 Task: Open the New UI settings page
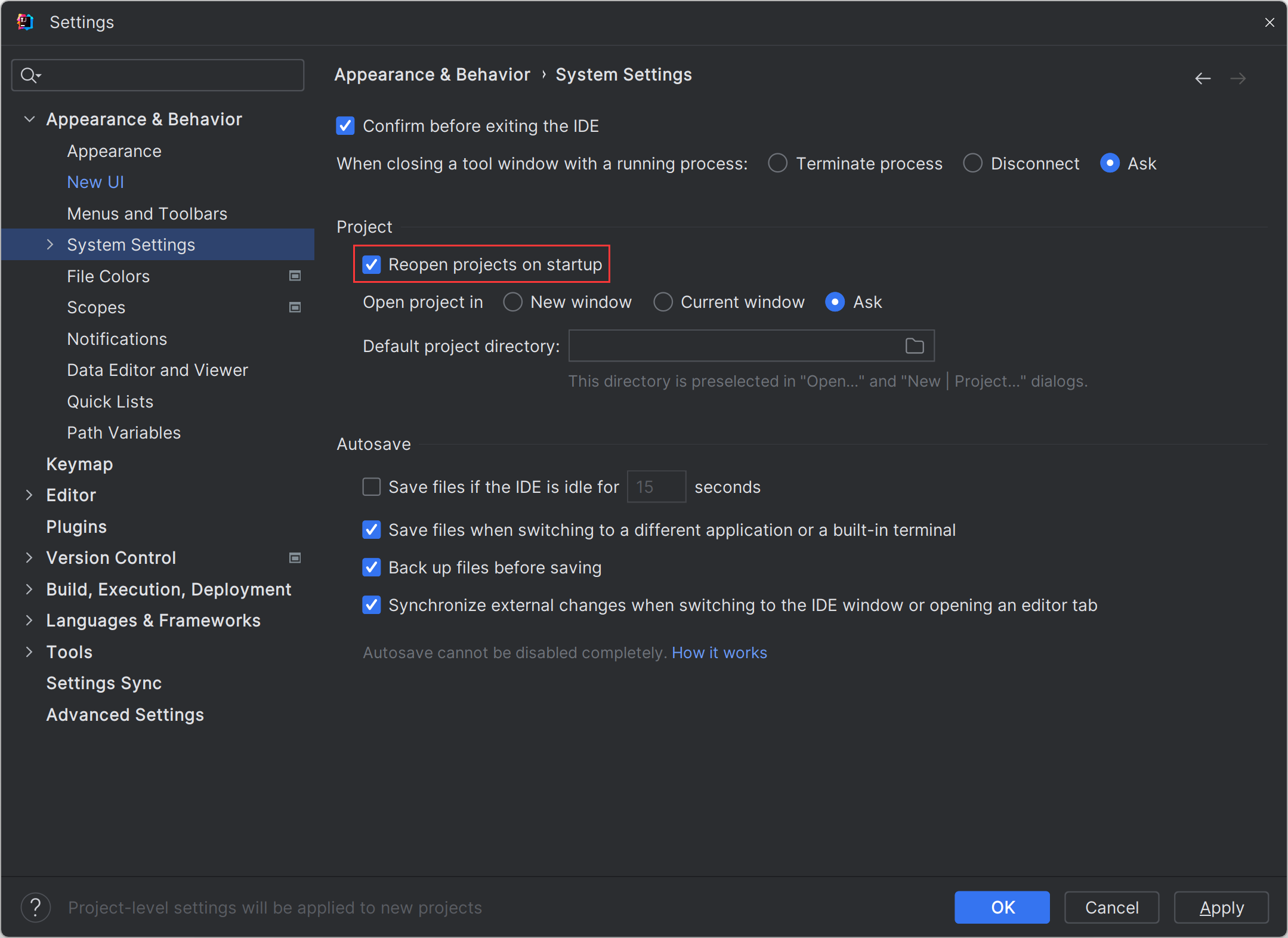coord(95,182)
